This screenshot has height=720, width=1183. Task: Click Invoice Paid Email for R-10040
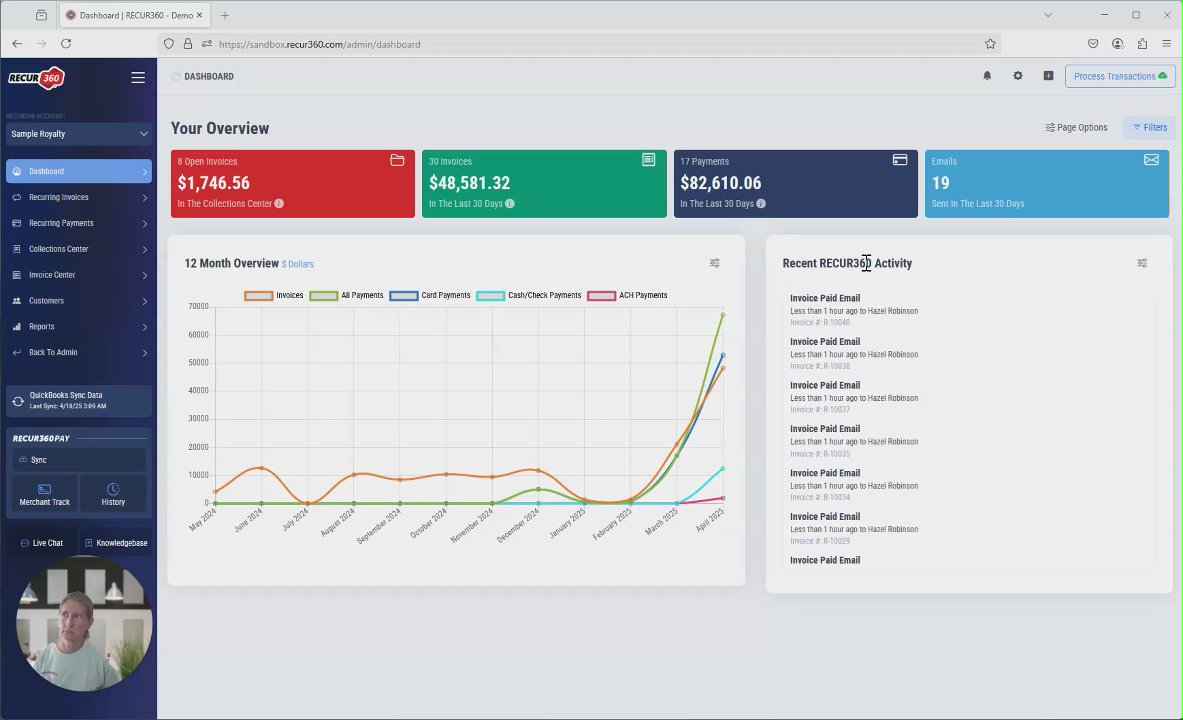click(825, 298)
